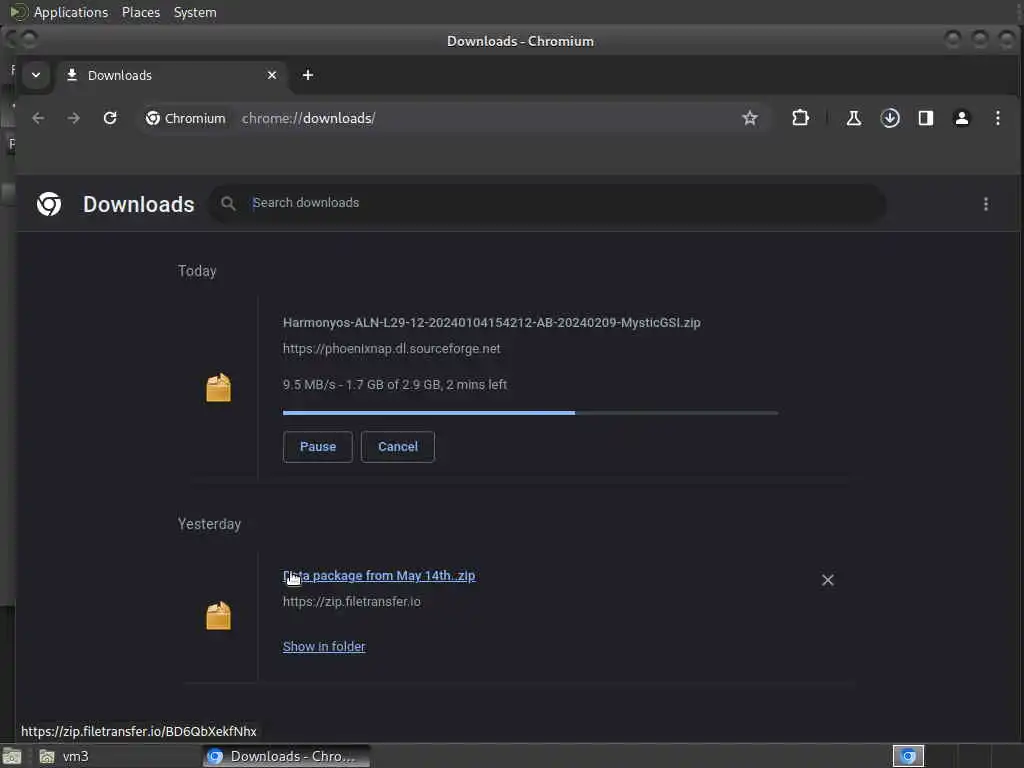Click the Yesterday section heading
Screen dimensions: 1024x768
point(209,524)
